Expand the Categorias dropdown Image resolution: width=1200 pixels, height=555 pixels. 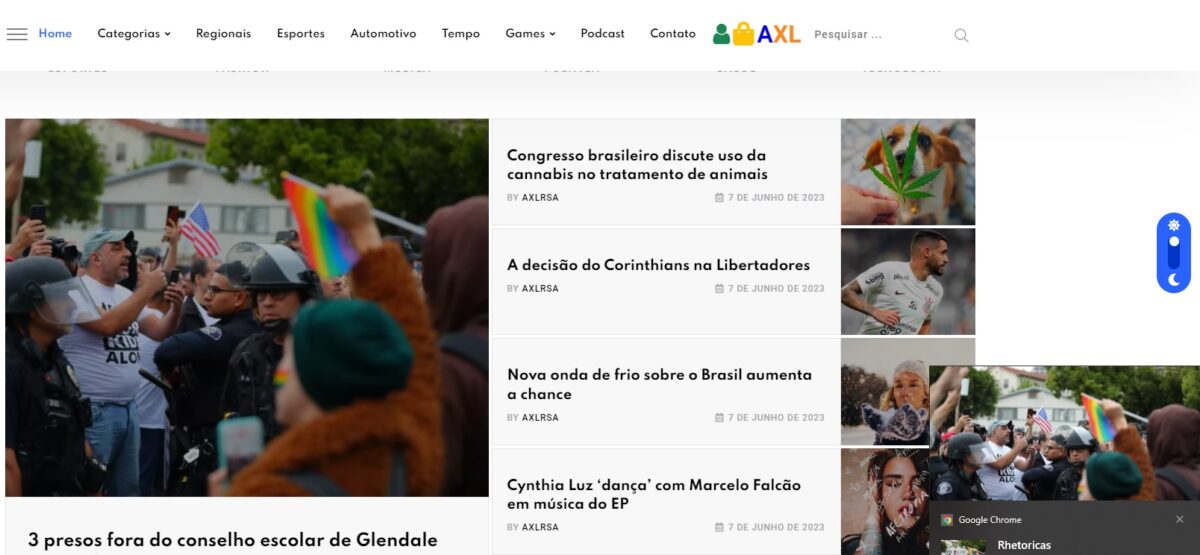(x=134, y=34)
